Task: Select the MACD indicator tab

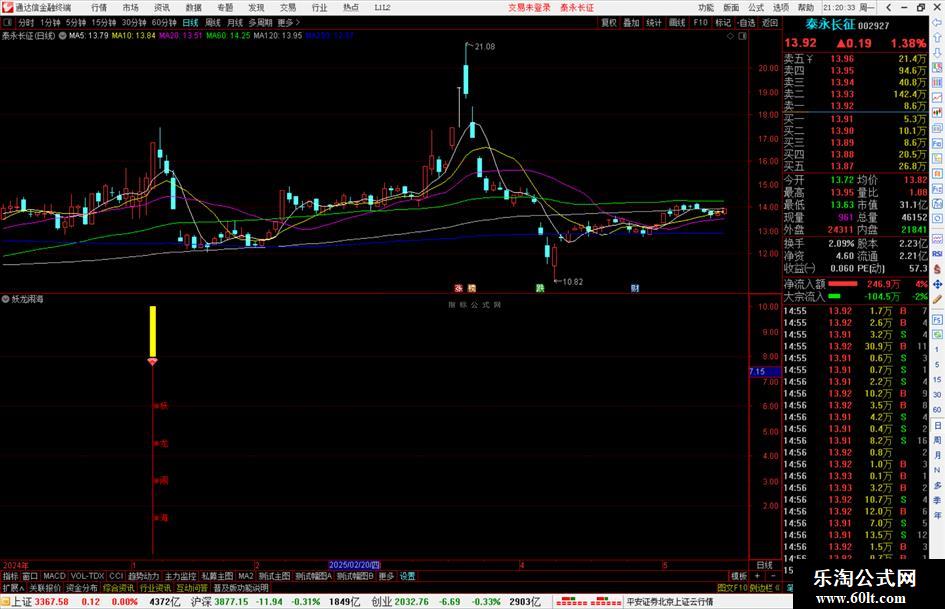Action: pos(54,576)
